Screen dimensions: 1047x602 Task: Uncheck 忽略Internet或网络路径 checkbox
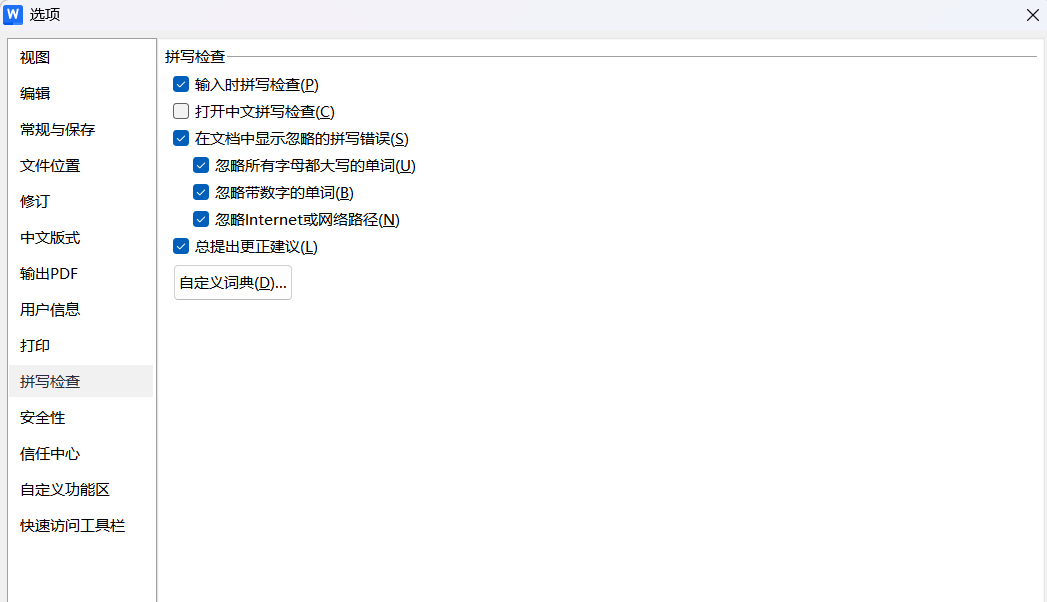tap(201, 220)
